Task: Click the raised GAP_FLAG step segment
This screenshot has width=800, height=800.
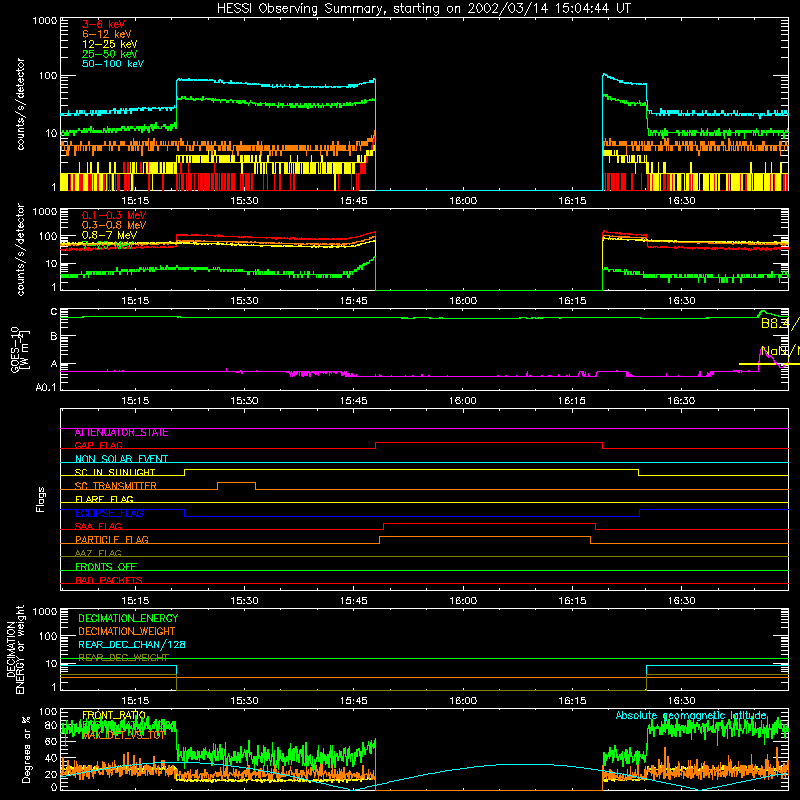Action: click(x=489, y=443)
